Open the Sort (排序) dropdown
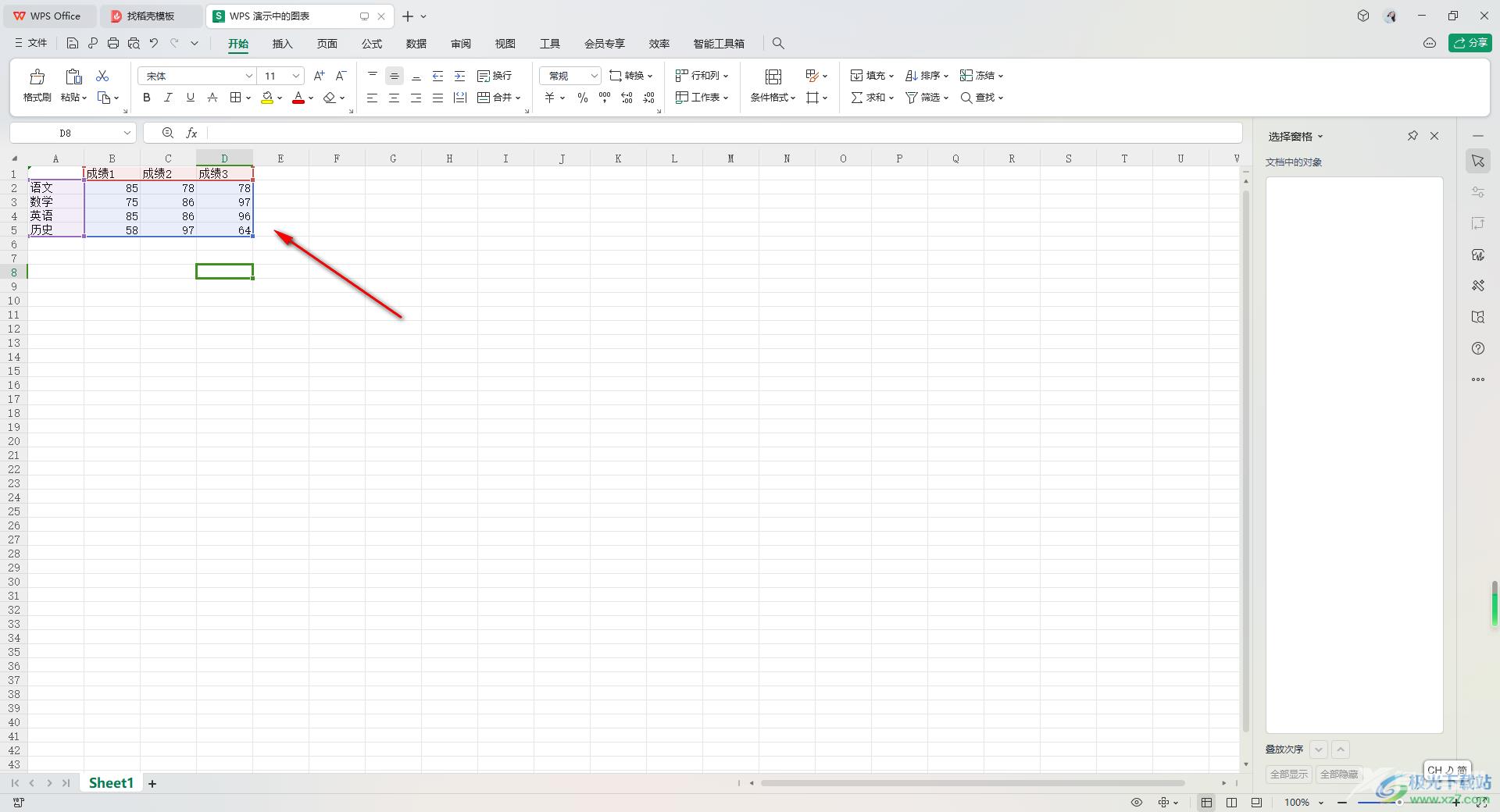The width and height of the screenshot is (1500, 812). (x=926, y=76)
